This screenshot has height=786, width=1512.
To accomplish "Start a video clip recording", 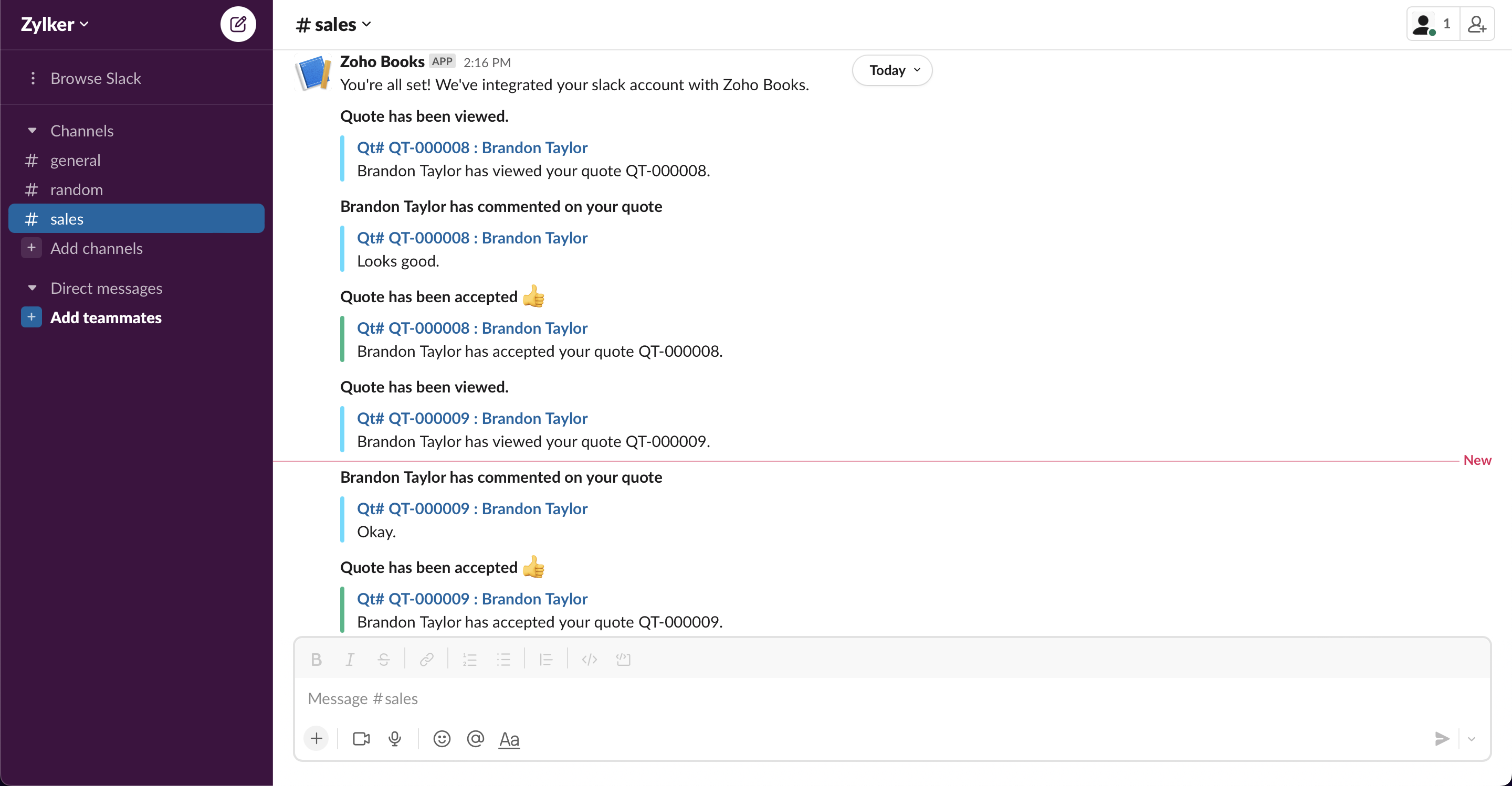I will click(x=360, y=738).
